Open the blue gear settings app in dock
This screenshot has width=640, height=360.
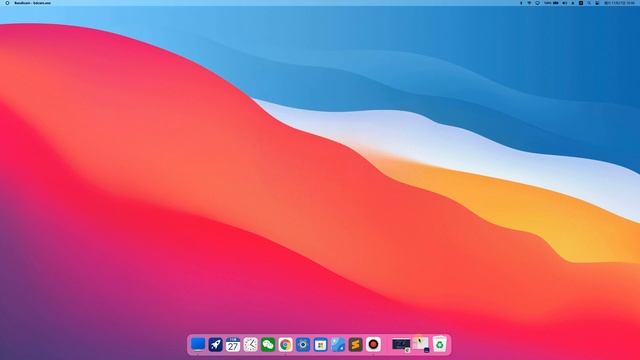(303, 344)
